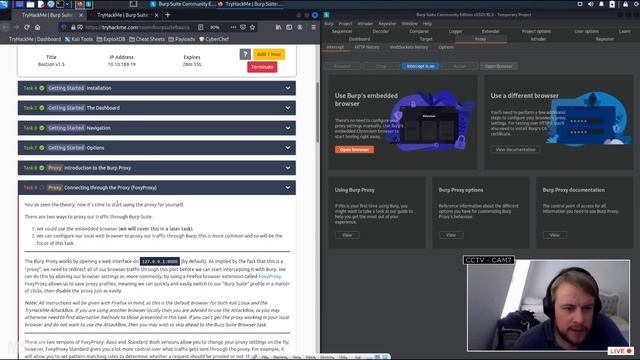Expand Task 4 Installation
Screen dimensions: 640x360
pyautogui.click(x=157, y=88)
